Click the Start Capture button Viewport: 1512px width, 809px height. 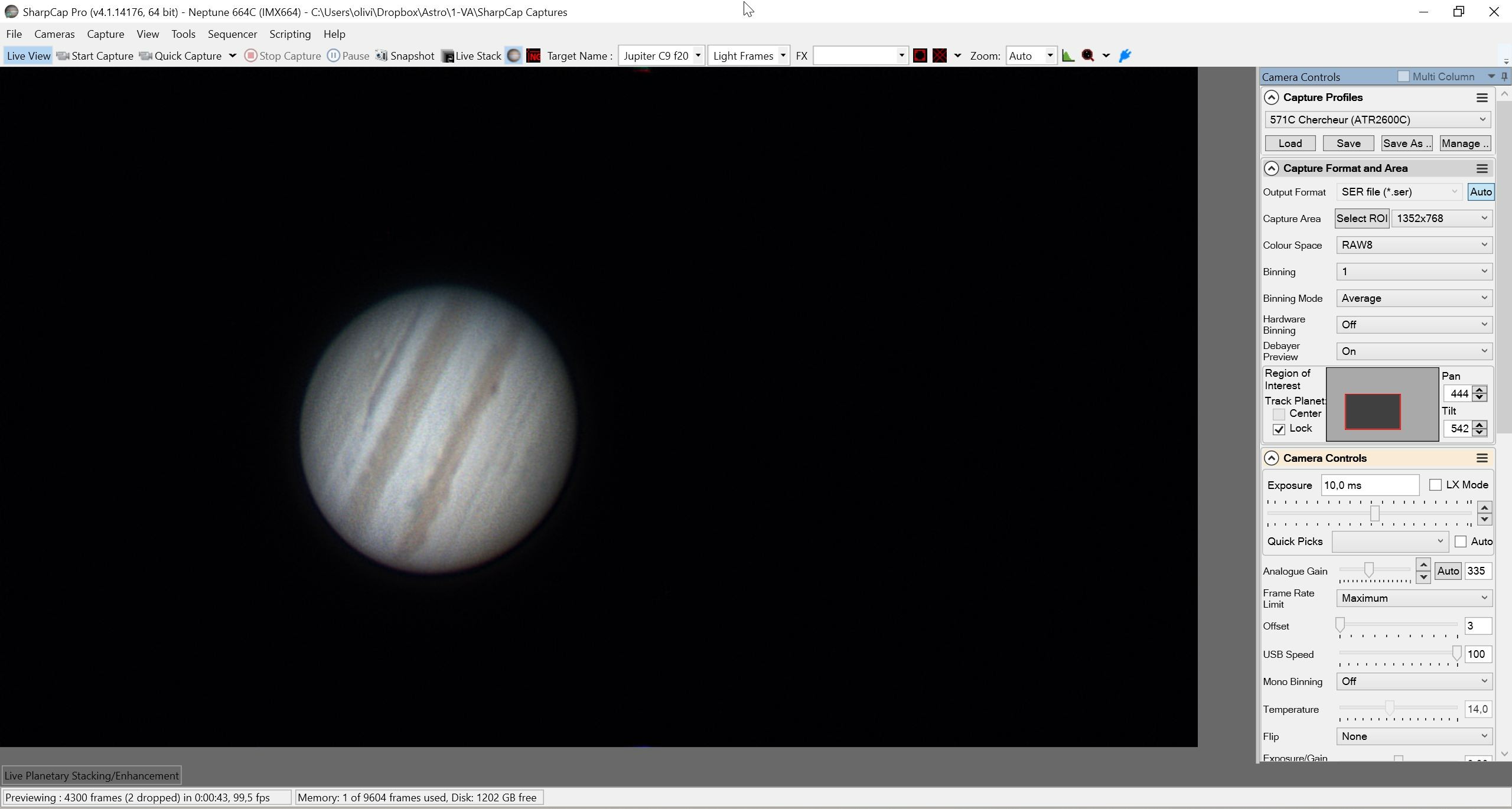pyautogui.click(x=95, y=56)
